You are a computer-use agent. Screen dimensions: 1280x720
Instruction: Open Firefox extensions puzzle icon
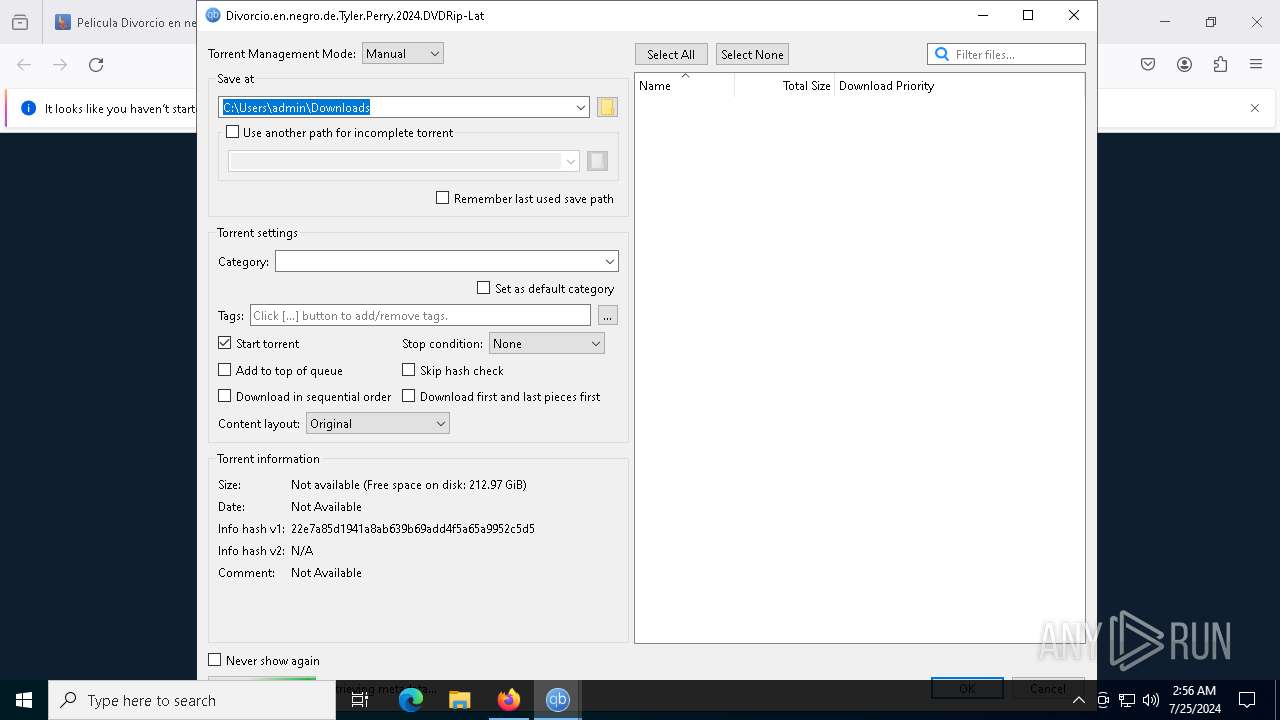[1220, 65]
